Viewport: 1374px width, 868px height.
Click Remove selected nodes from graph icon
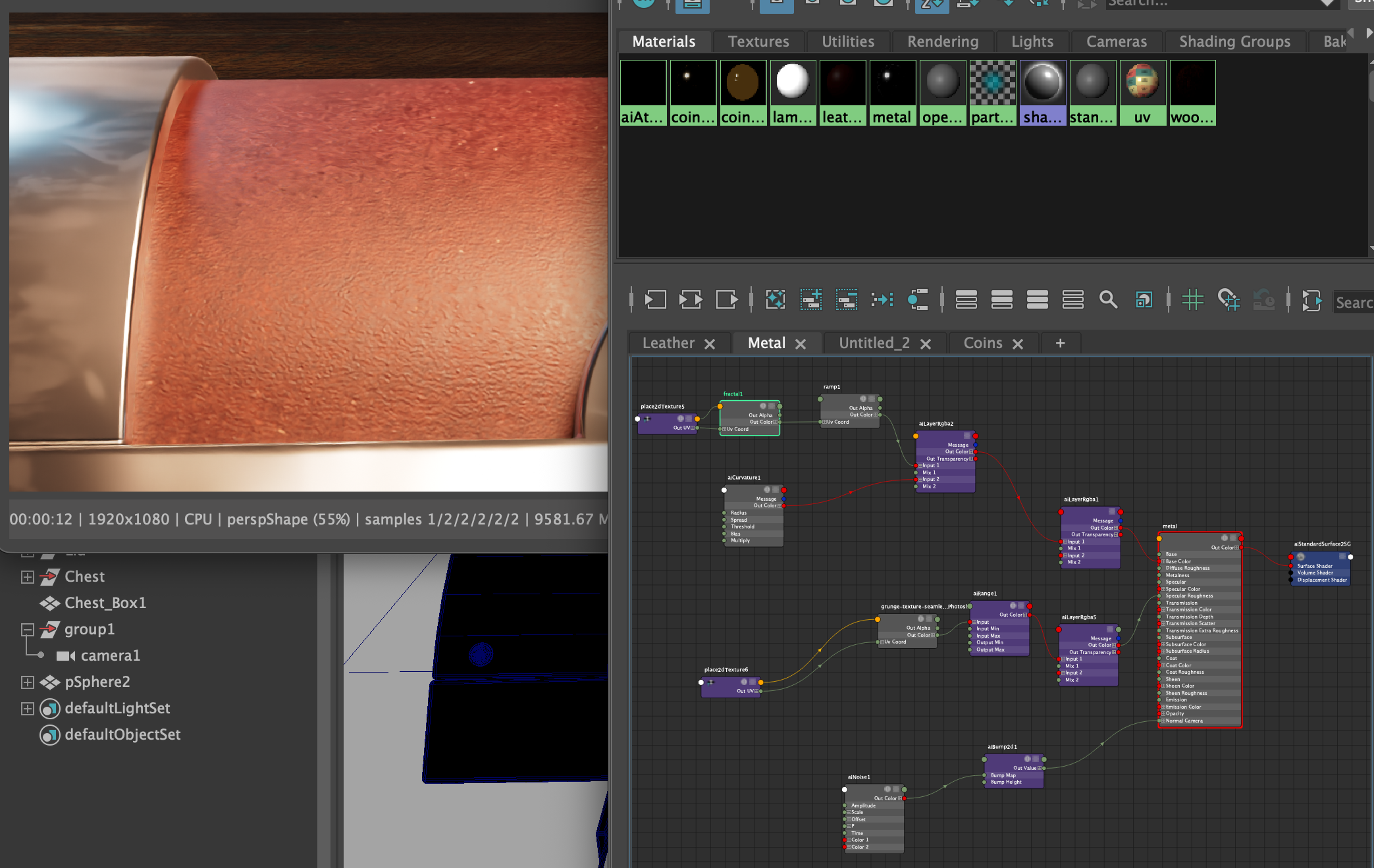846,300
